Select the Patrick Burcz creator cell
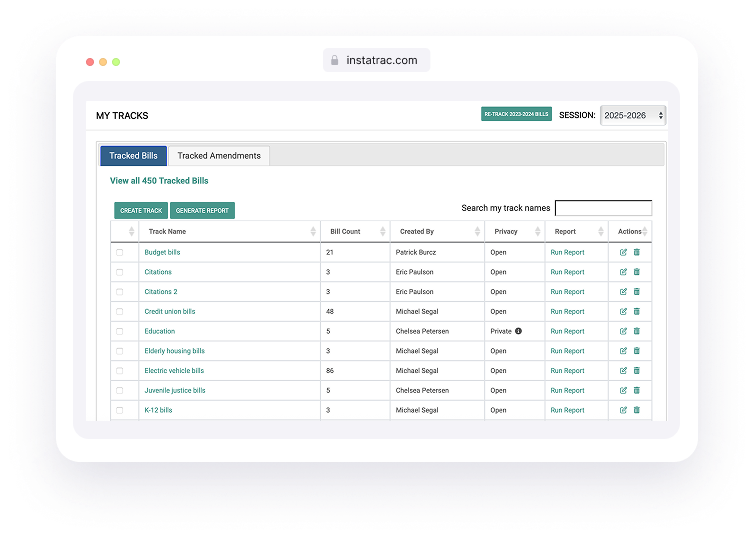This screenshot has width=754, height=538. 437,252
